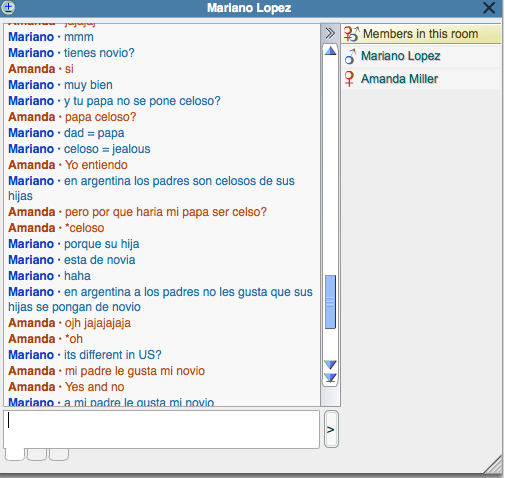Select the third blank tab below input
The width and height of the screenshot is (505, 478).
pyautogui.click(x=59, y=454)
